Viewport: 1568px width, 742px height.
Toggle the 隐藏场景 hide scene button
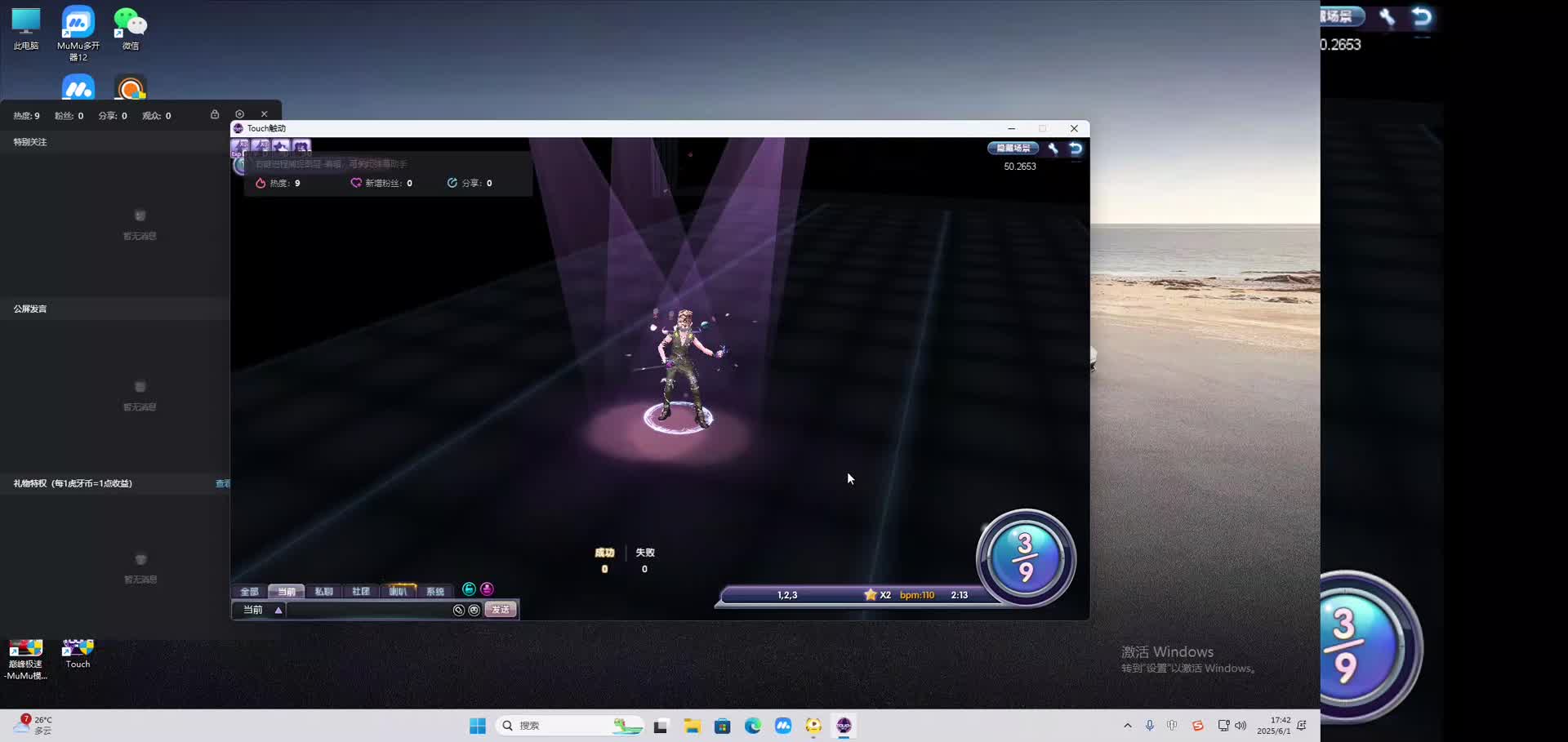pos(1013,149)
